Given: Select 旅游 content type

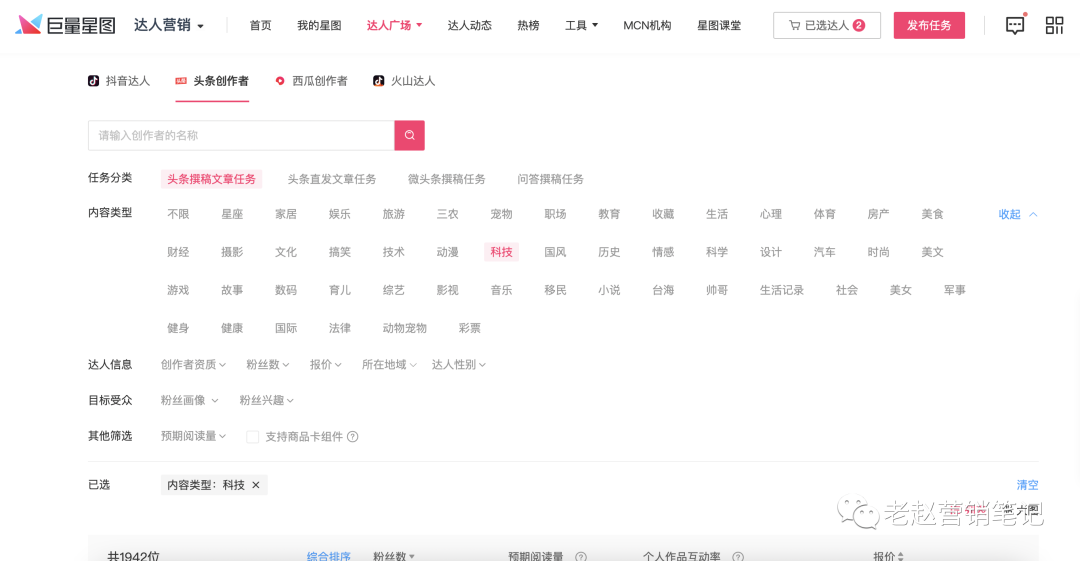Looking at the screenshot, I should pos(393,214).
